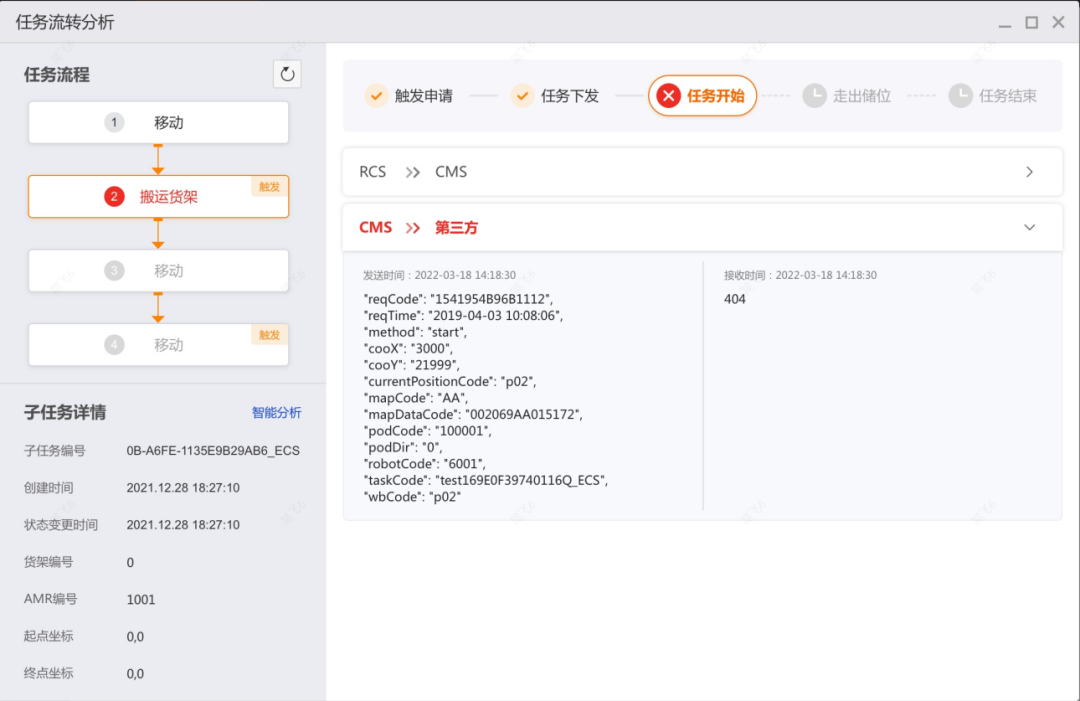Click the 触发 badge on the 搬运货架 step

[268, 187]
